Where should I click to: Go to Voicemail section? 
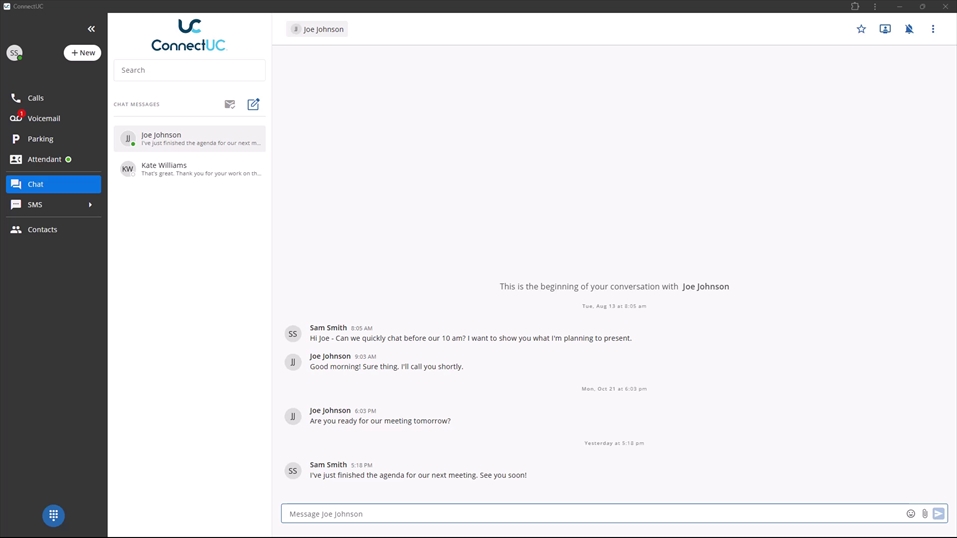pos(44,118)
